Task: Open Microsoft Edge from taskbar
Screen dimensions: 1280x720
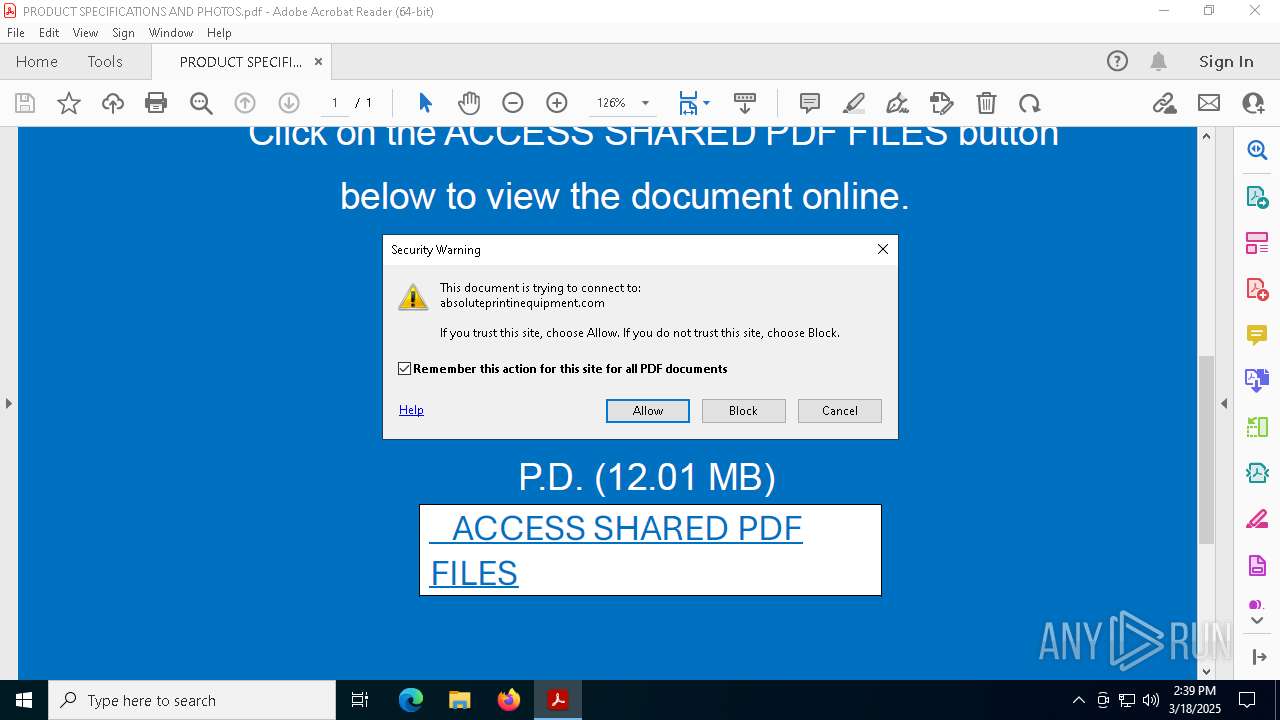Action: tap(411, 700)
